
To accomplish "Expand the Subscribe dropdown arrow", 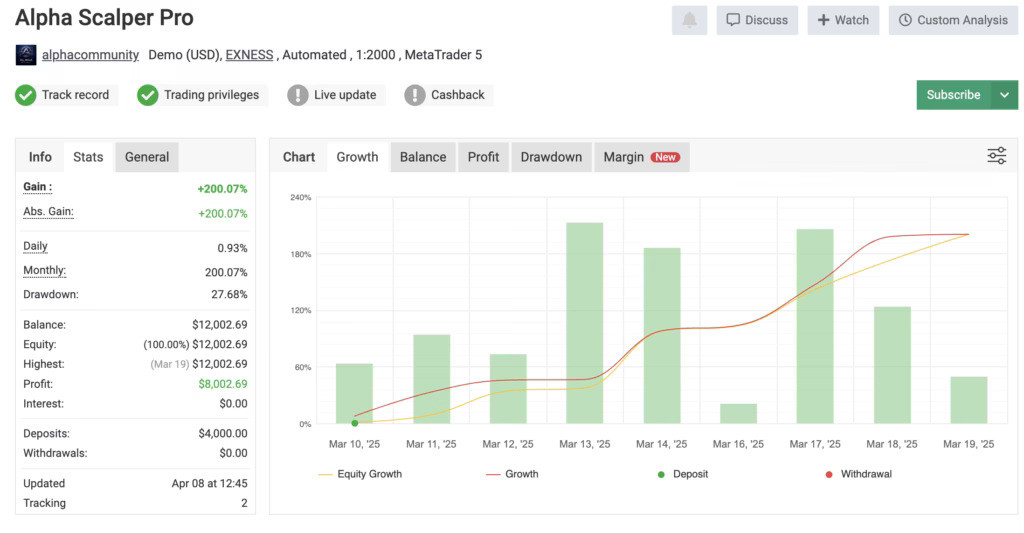I will click(x=1004, y=95).
